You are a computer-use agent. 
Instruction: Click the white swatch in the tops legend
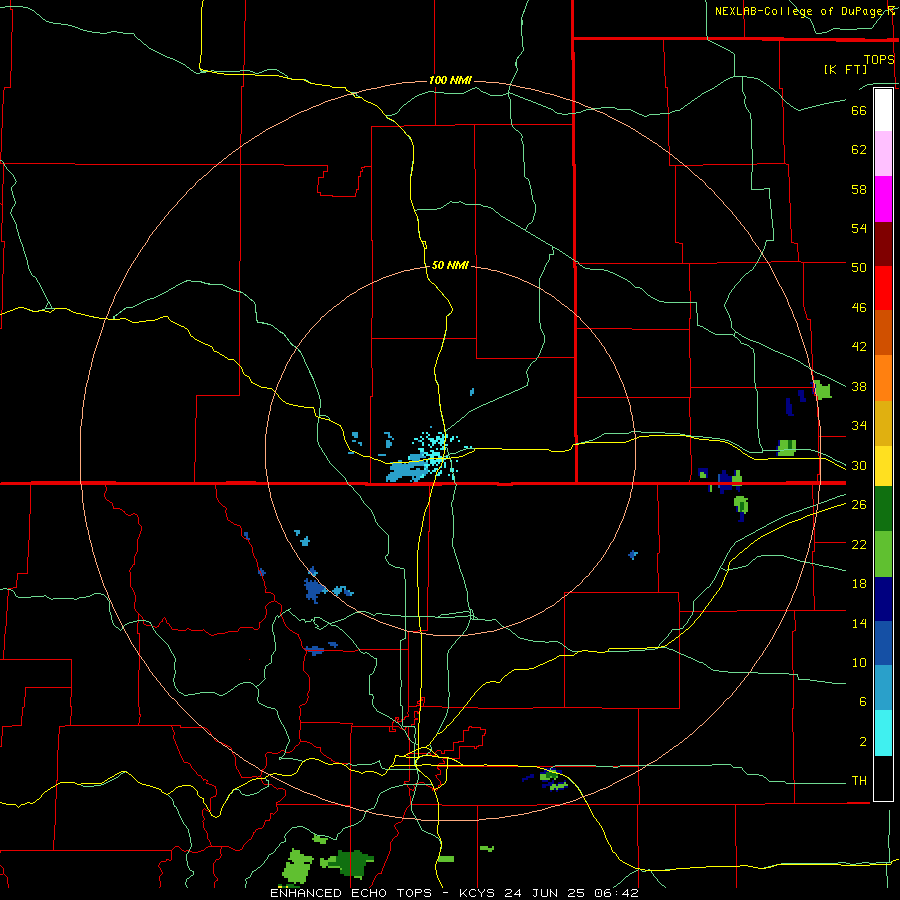(x=883, y=110)
